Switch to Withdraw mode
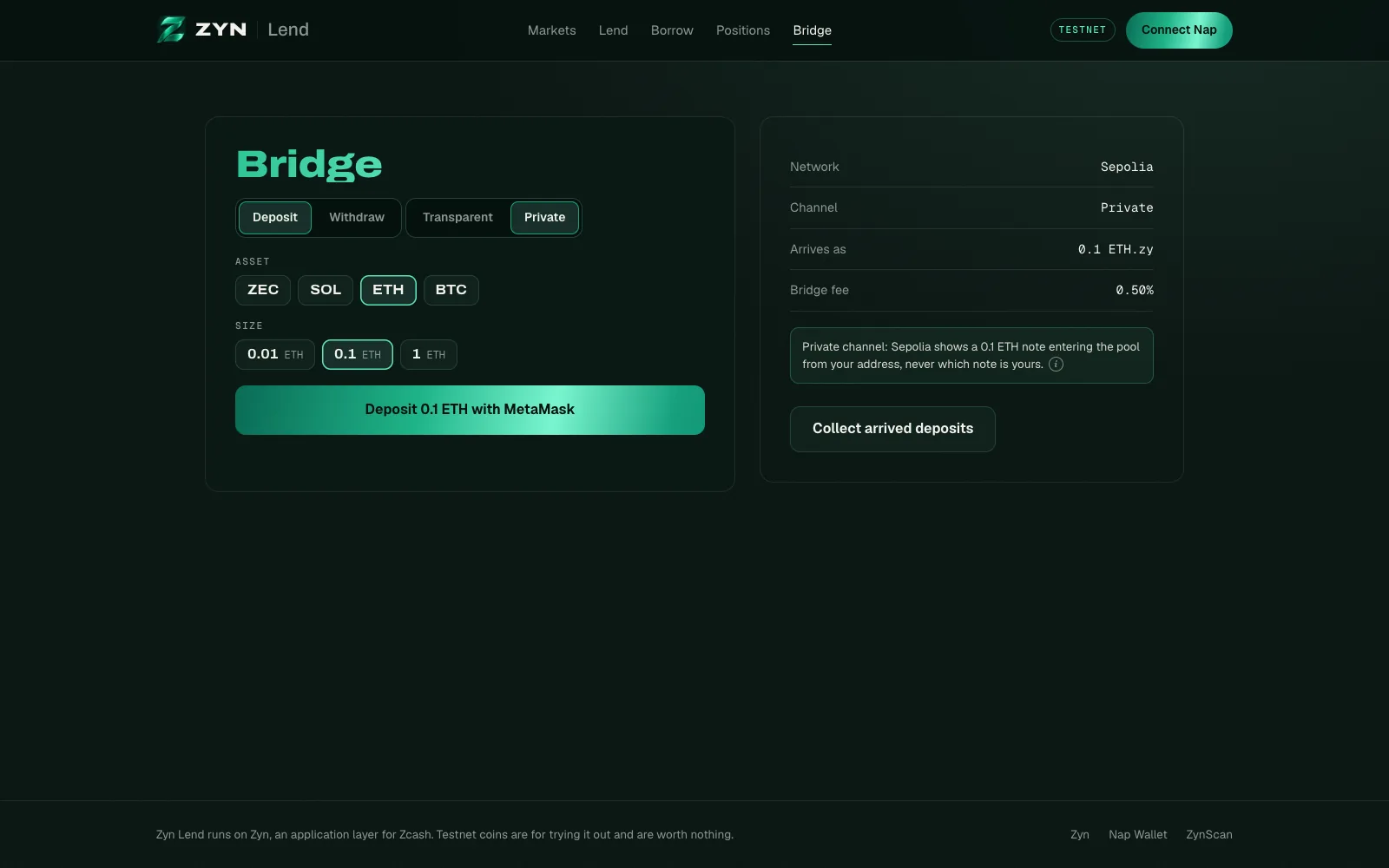1389x868 pixels. 357,218
